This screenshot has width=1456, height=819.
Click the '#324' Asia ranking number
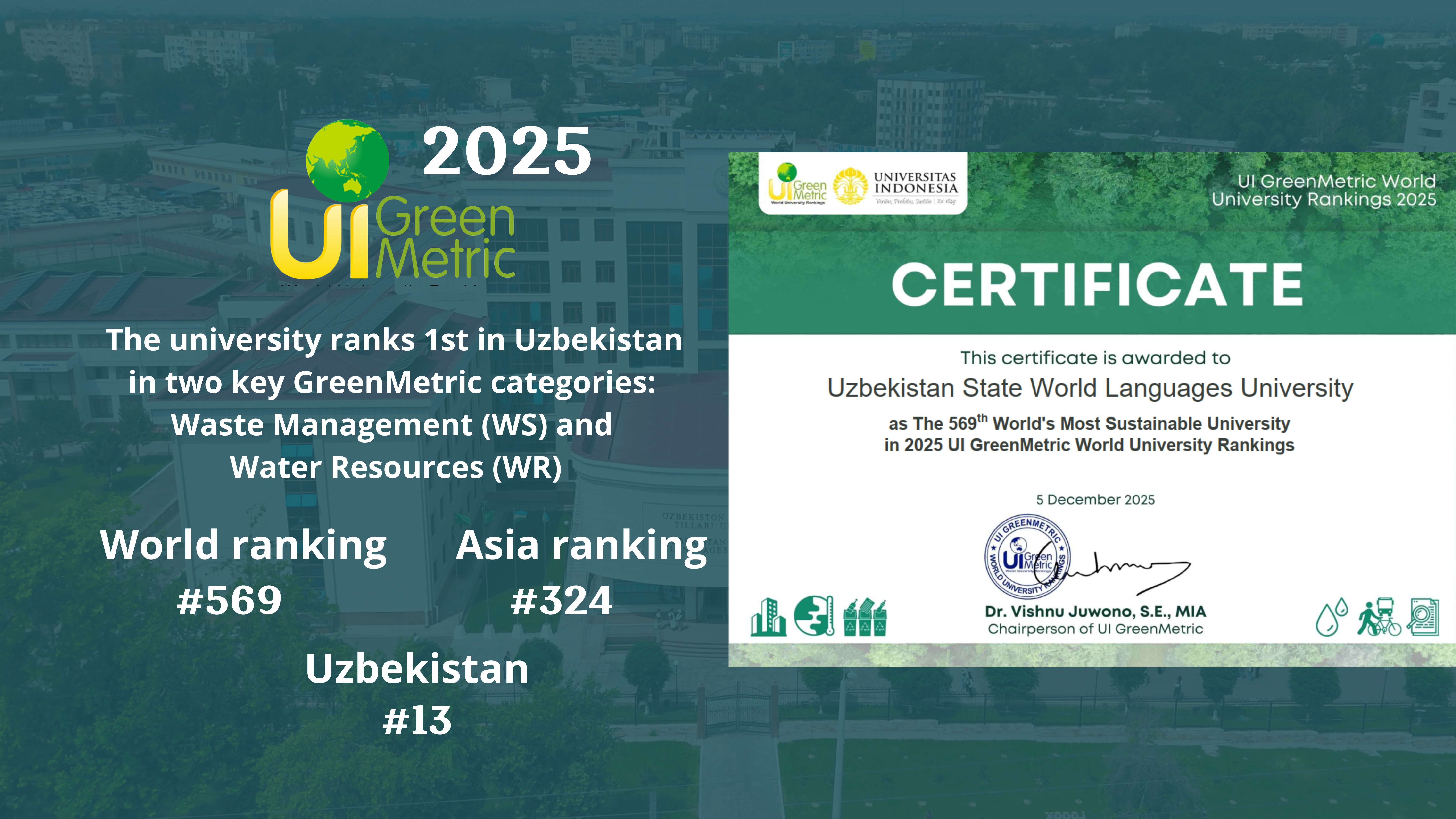[561, 600]
